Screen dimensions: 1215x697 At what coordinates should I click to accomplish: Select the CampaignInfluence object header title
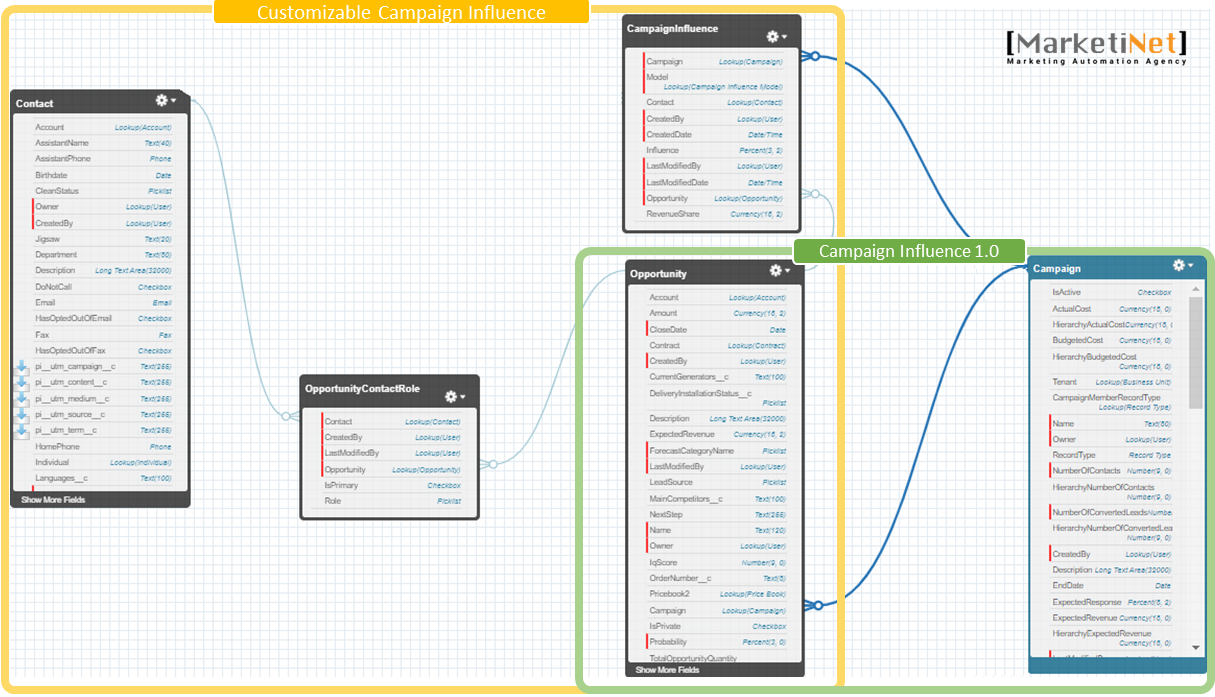tap(672, 29)
